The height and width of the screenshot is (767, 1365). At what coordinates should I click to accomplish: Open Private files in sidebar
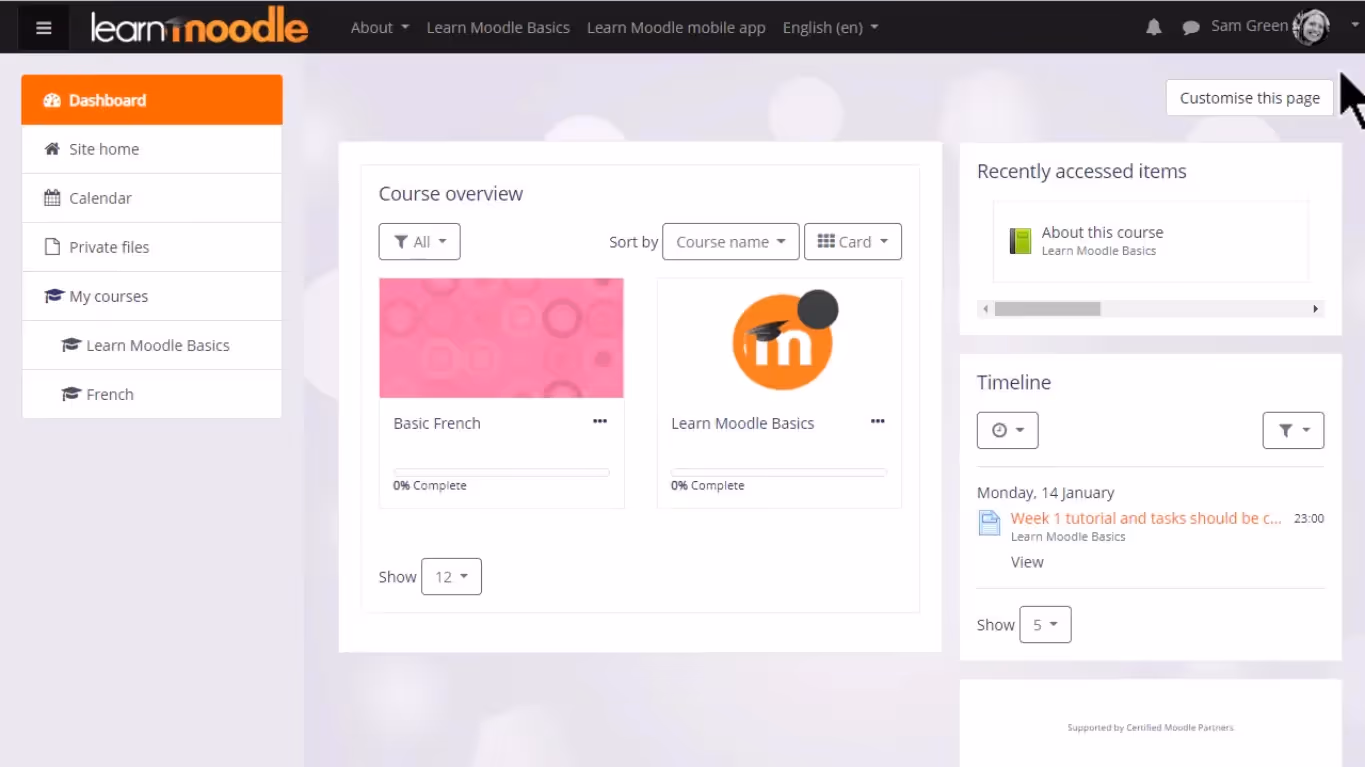coord(152,247)
